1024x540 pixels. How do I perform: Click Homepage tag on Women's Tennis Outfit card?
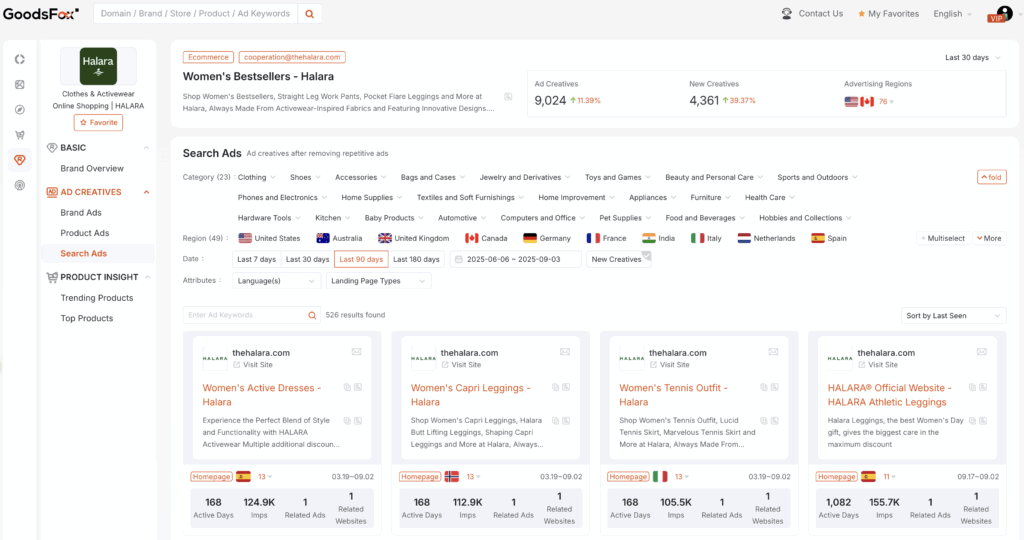pos(628,477)
